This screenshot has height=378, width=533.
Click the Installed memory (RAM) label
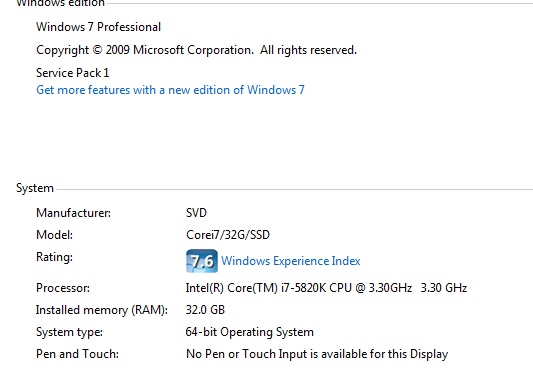[x=102, y=310]
